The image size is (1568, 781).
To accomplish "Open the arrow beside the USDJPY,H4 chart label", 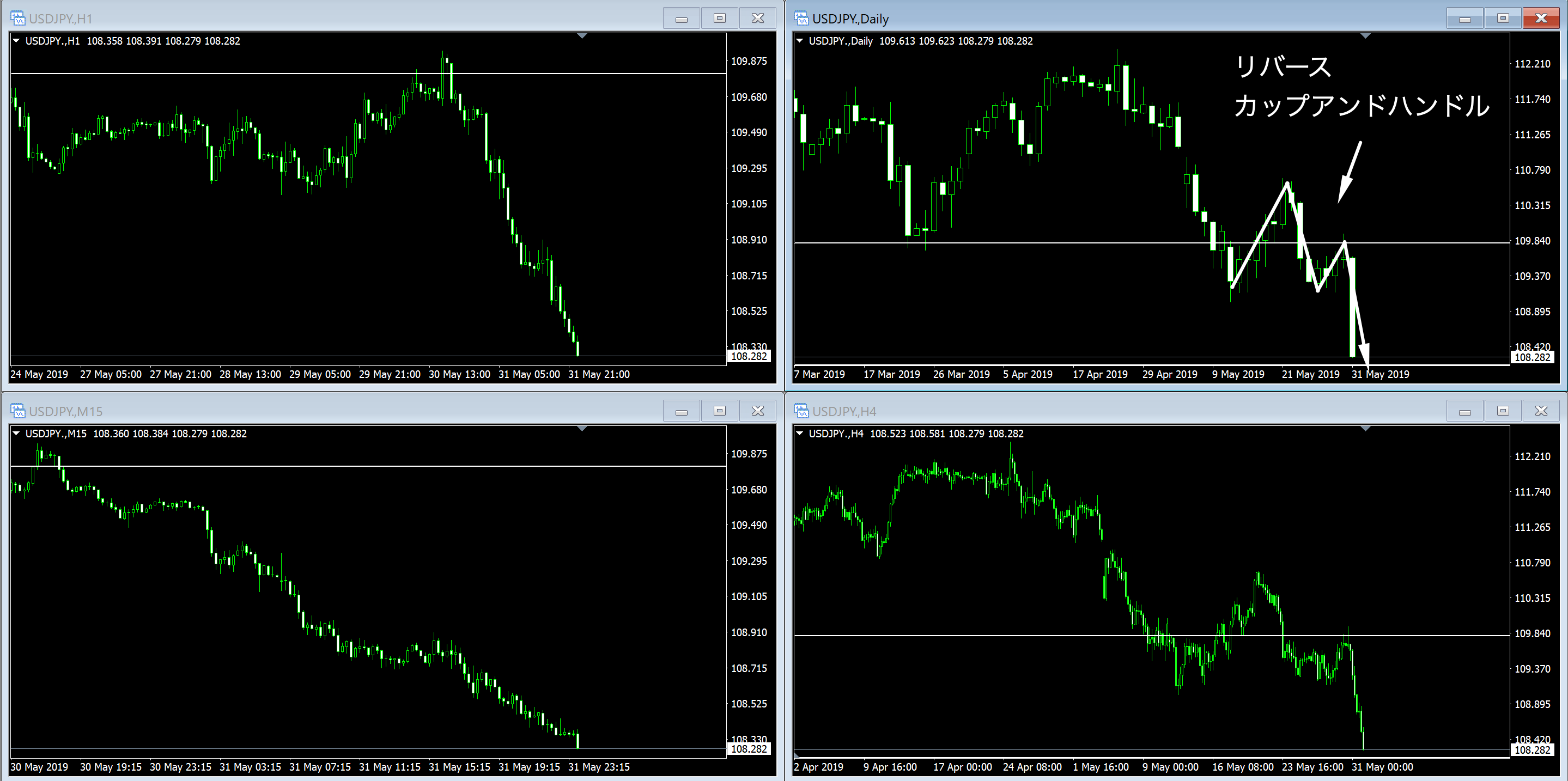I will pyautogui.click(x=800, y=433).
